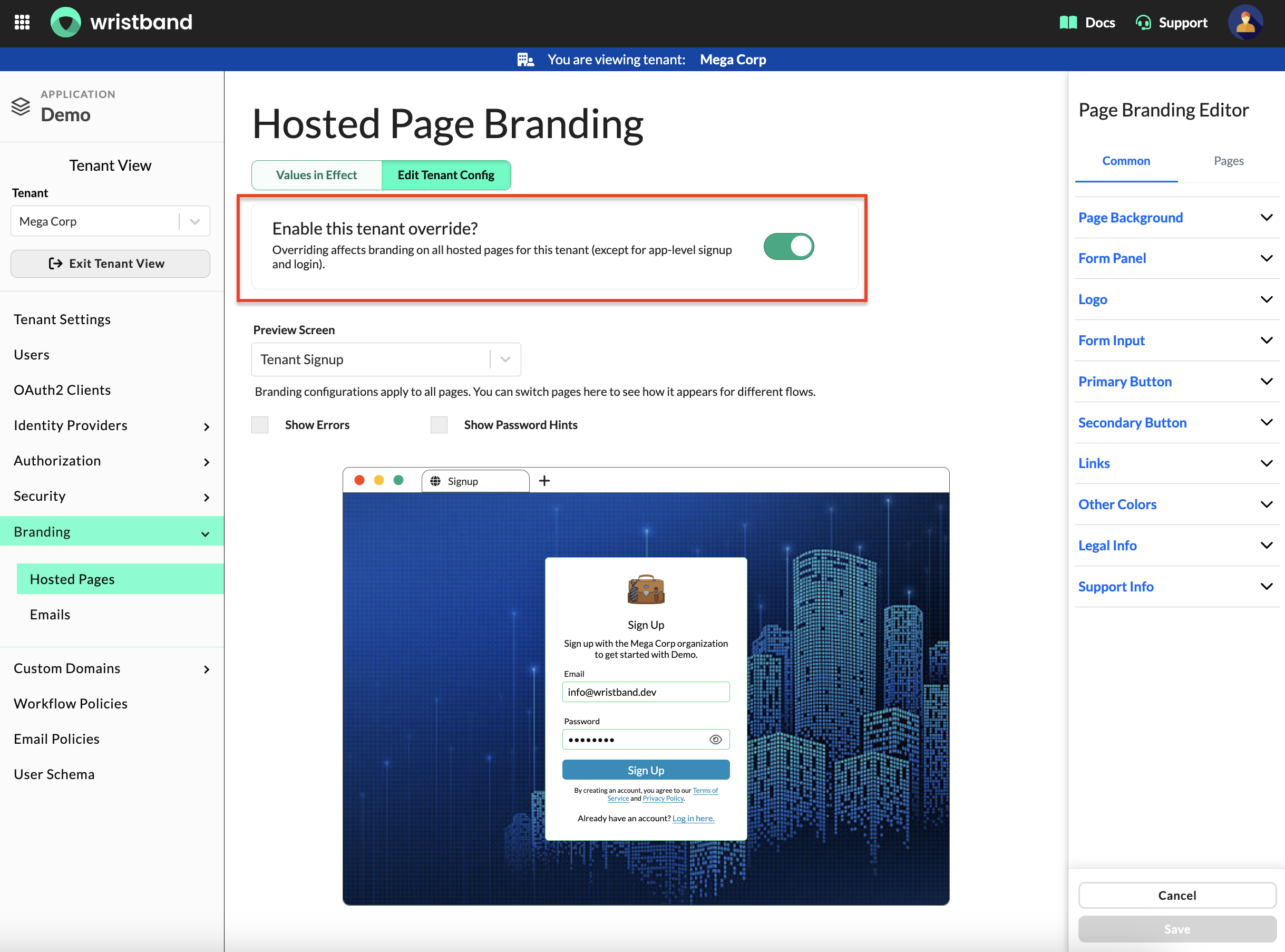Click the Support headset icon
Screen dimensions: 1285x952
pyautogui.click(x=1143, y=23)
